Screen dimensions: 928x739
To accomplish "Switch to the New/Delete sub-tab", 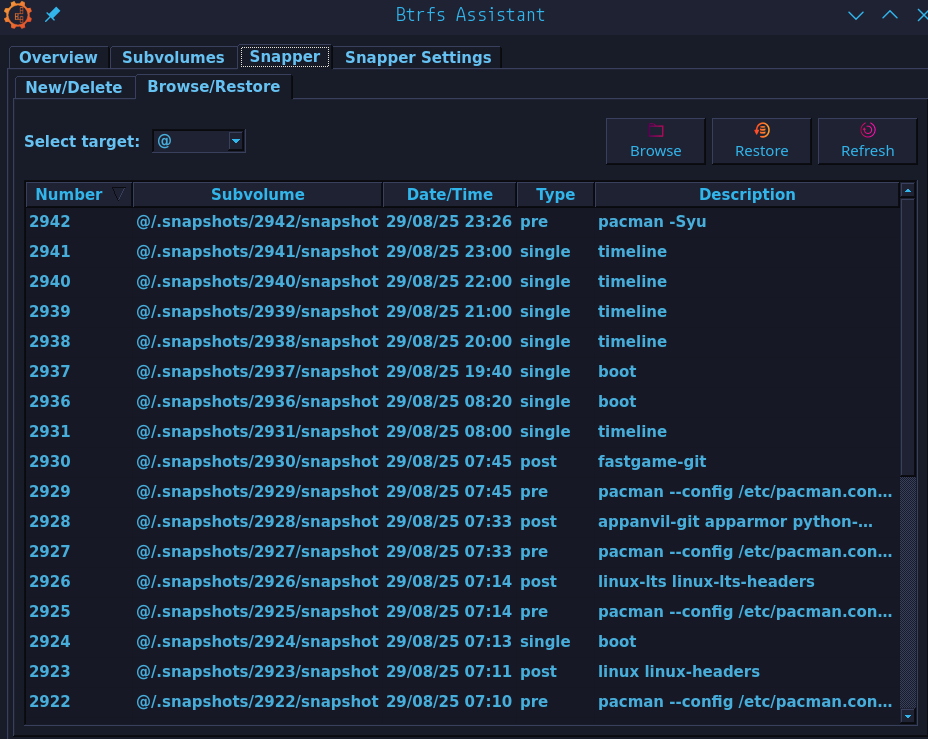I will point(74,88).
